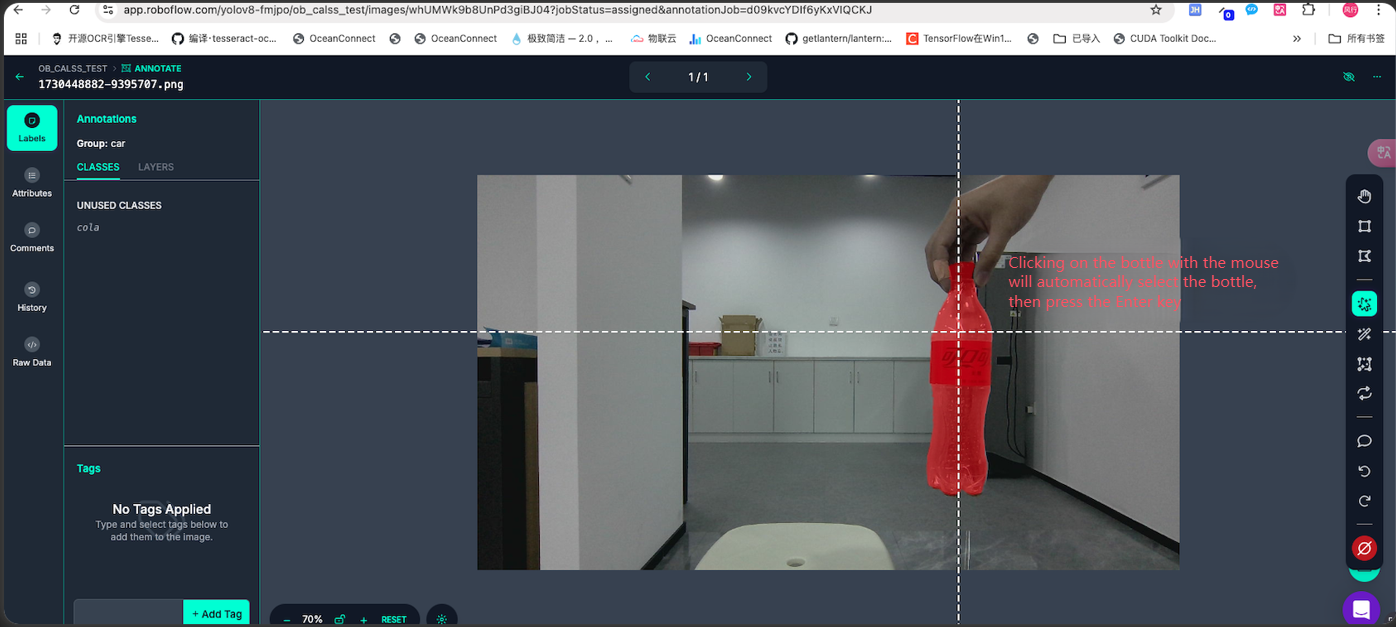Open the purple chat support widget

[1361, 608]
